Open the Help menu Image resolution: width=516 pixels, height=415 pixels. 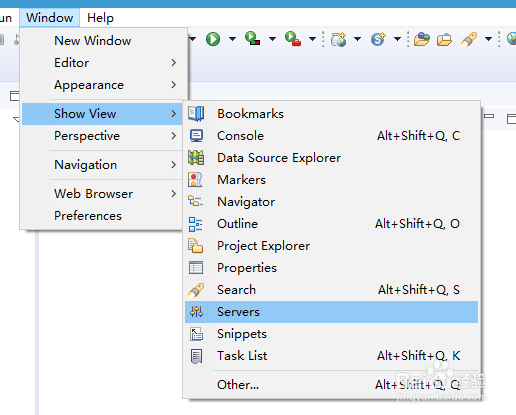(x=100, y=18)
